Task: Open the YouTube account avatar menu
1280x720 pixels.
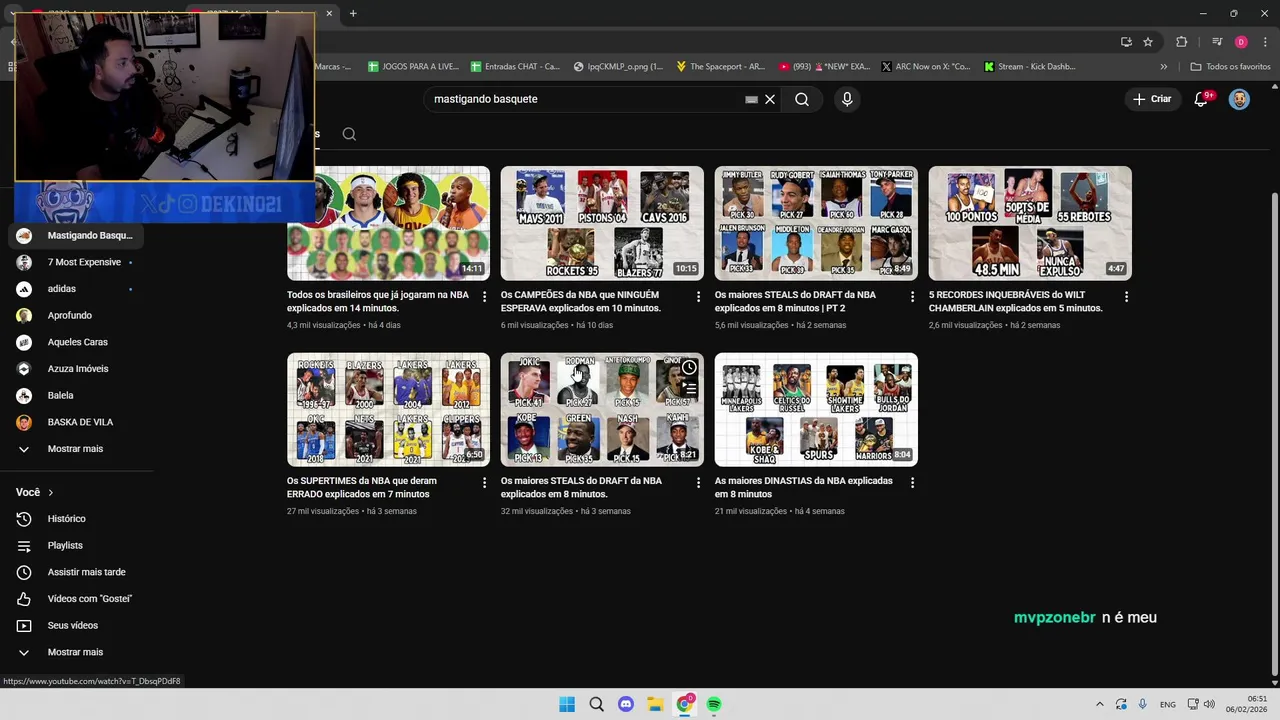Action: (x=1239, y=99)
